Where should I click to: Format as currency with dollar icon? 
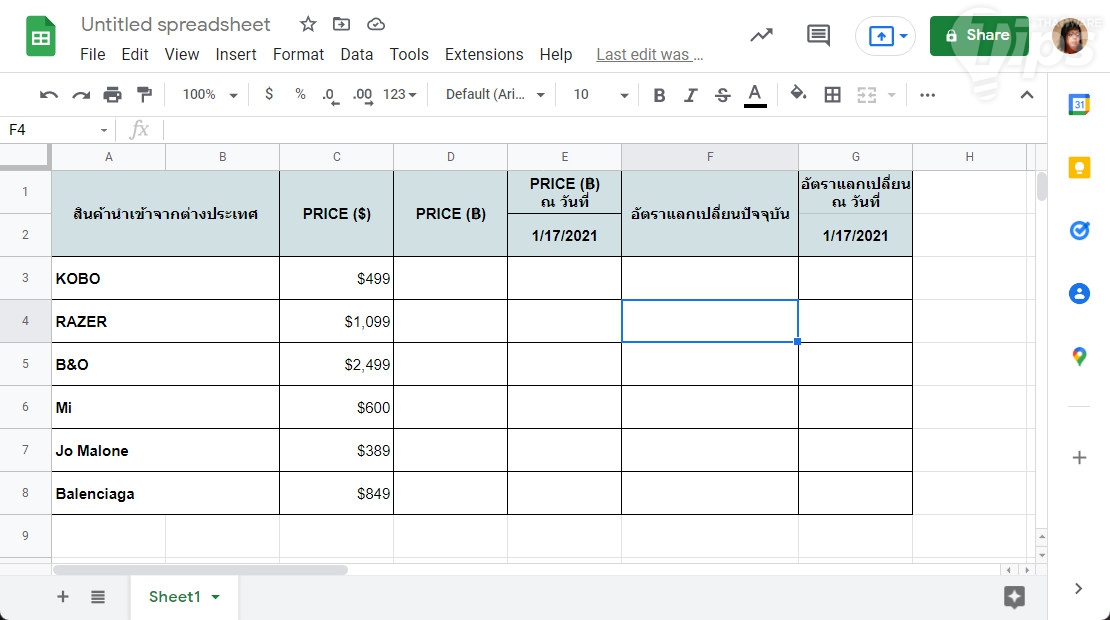click(269, 94)
